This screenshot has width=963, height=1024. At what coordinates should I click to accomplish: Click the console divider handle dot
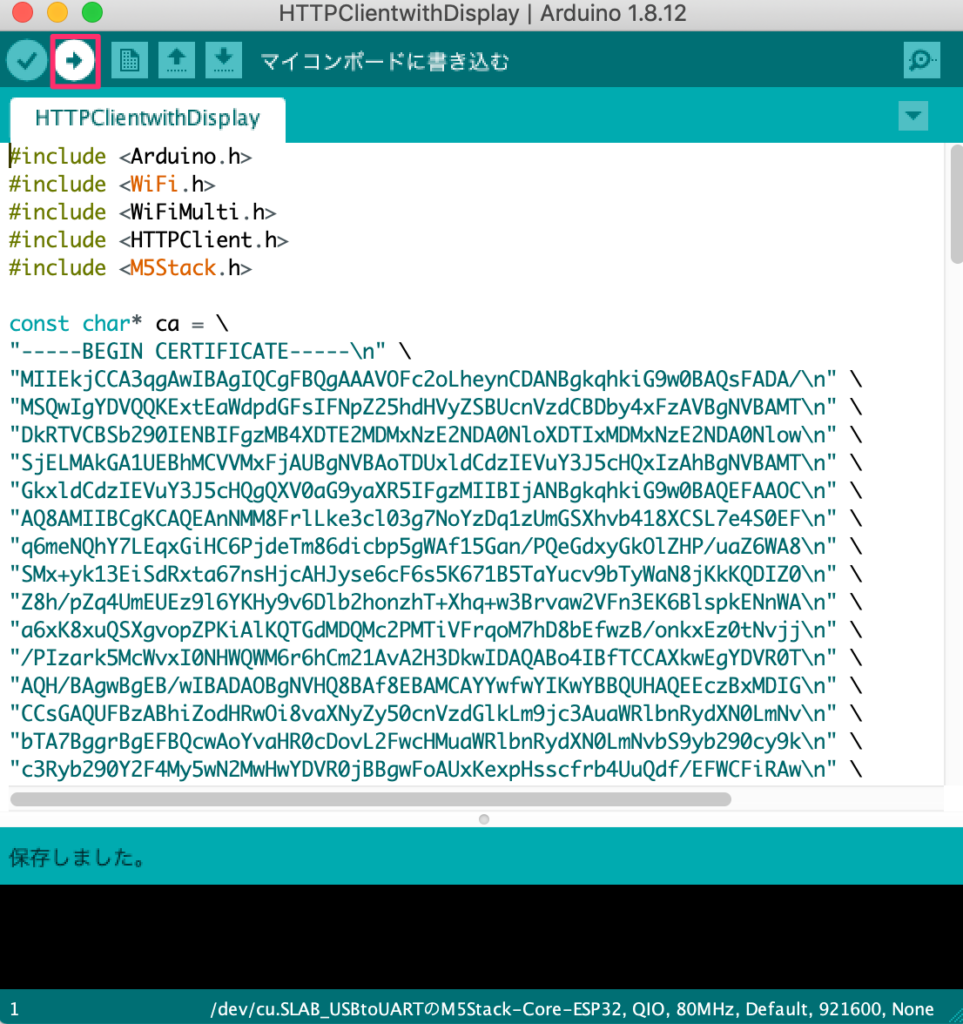(484, 819)
